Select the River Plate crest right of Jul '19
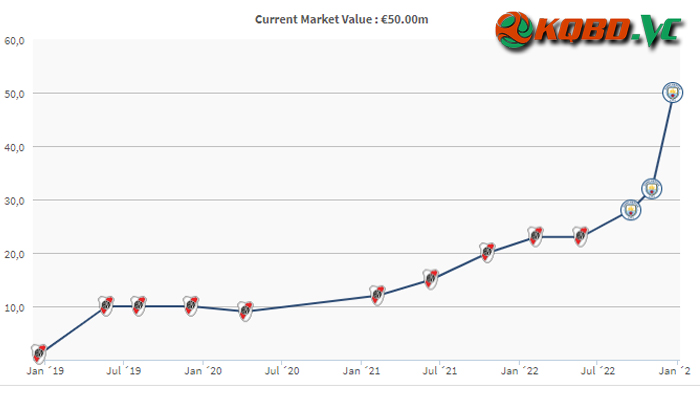Screen dimensions: 700x400 point(138,306)
